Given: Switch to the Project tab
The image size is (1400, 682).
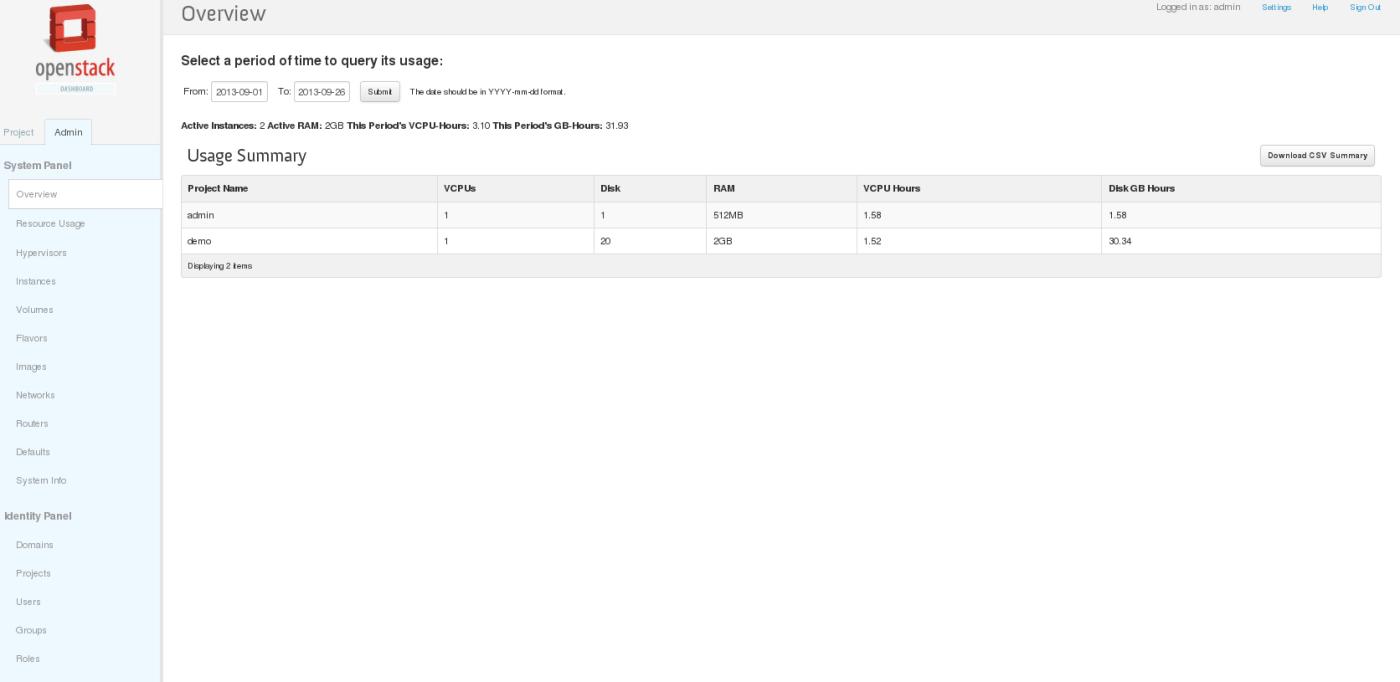Looking at the screenshot, I should tap(19, 132).
